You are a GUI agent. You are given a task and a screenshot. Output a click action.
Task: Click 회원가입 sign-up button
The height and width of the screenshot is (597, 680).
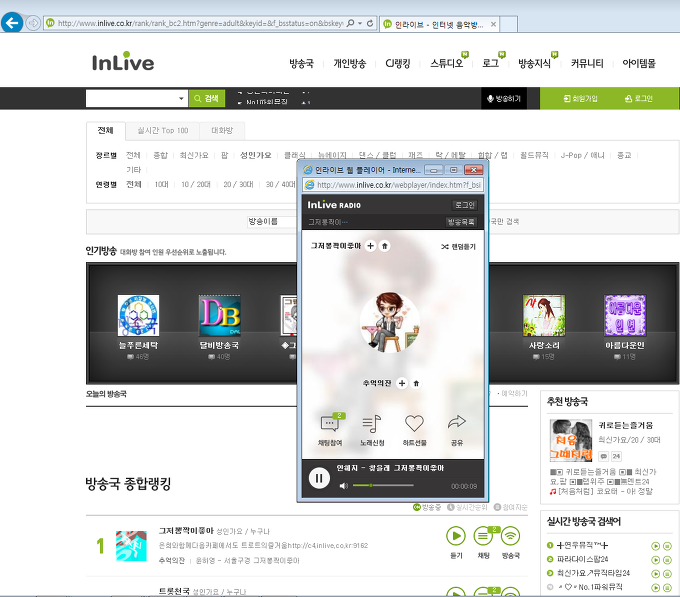pos(580,99)
